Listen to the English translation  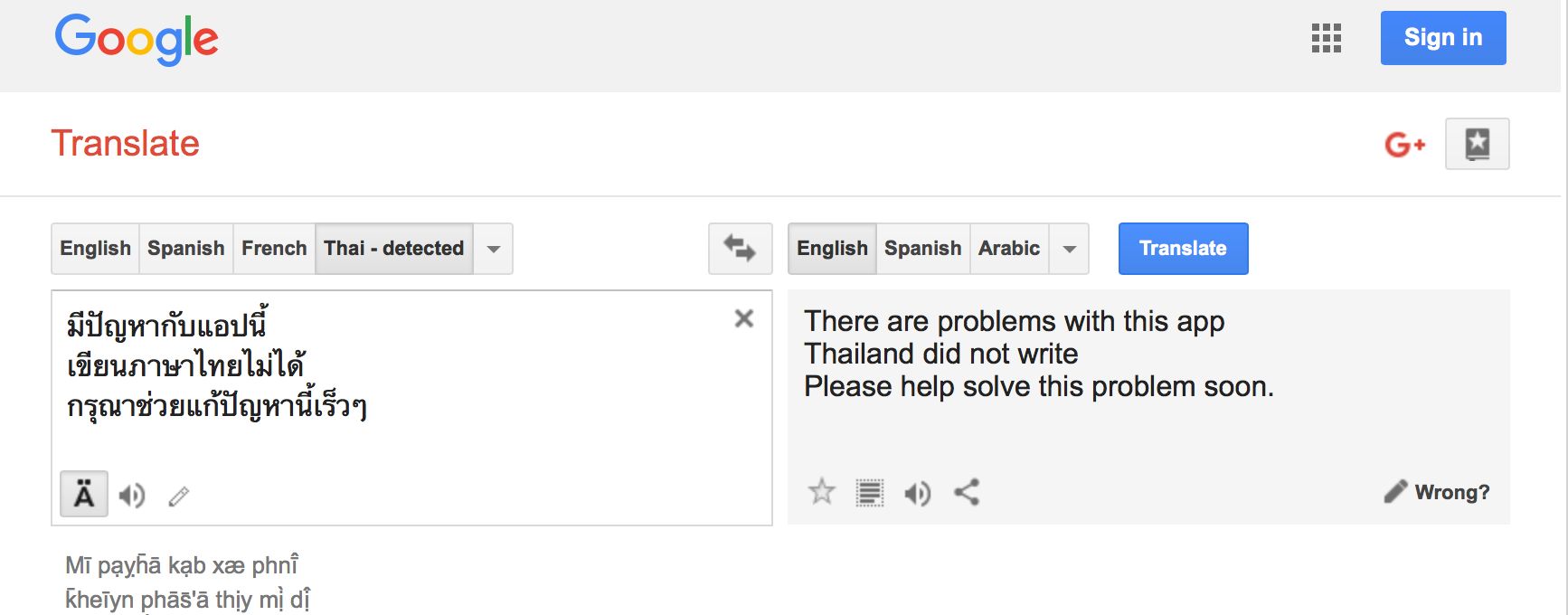(x=918, y=493)
